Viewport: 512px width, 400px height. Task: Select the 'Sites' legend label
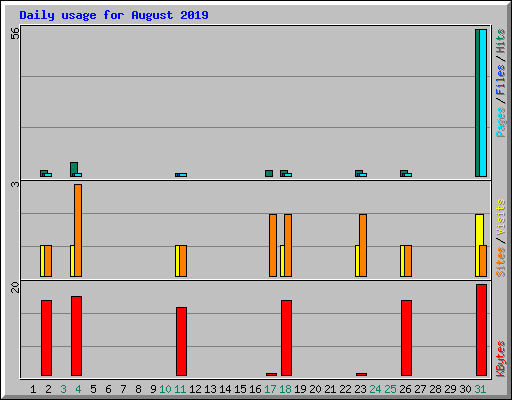[501, 262]
